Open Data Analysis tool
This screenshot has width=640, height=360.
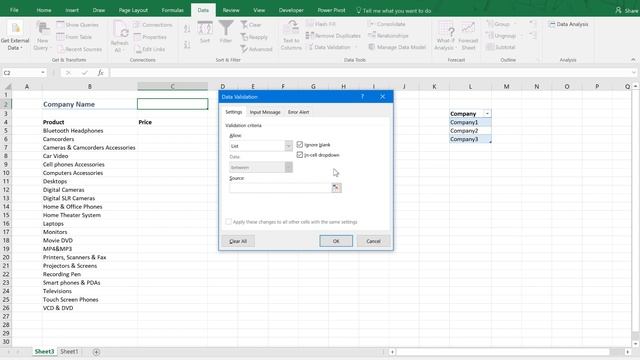click(x=568, y=24)
